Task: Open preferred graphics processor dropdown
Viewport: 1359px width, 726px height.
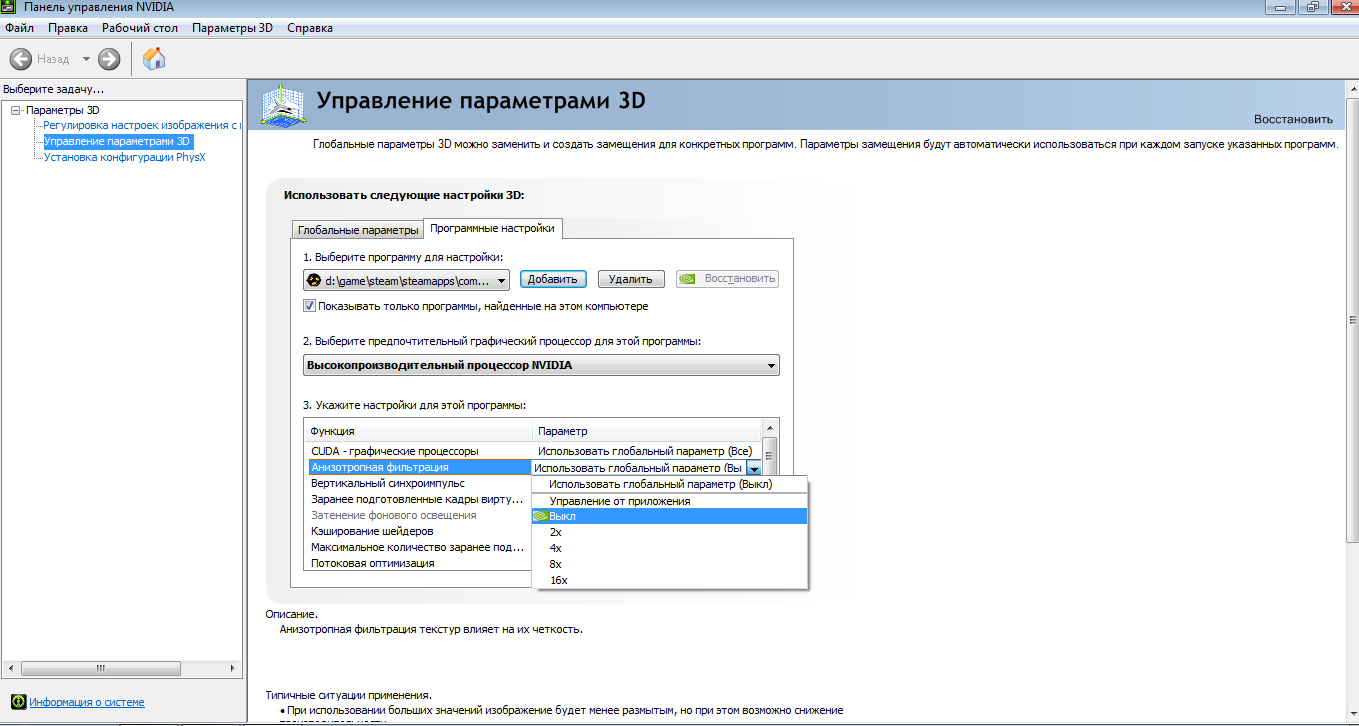Action: pyautogui.click(x=540, y=366)
